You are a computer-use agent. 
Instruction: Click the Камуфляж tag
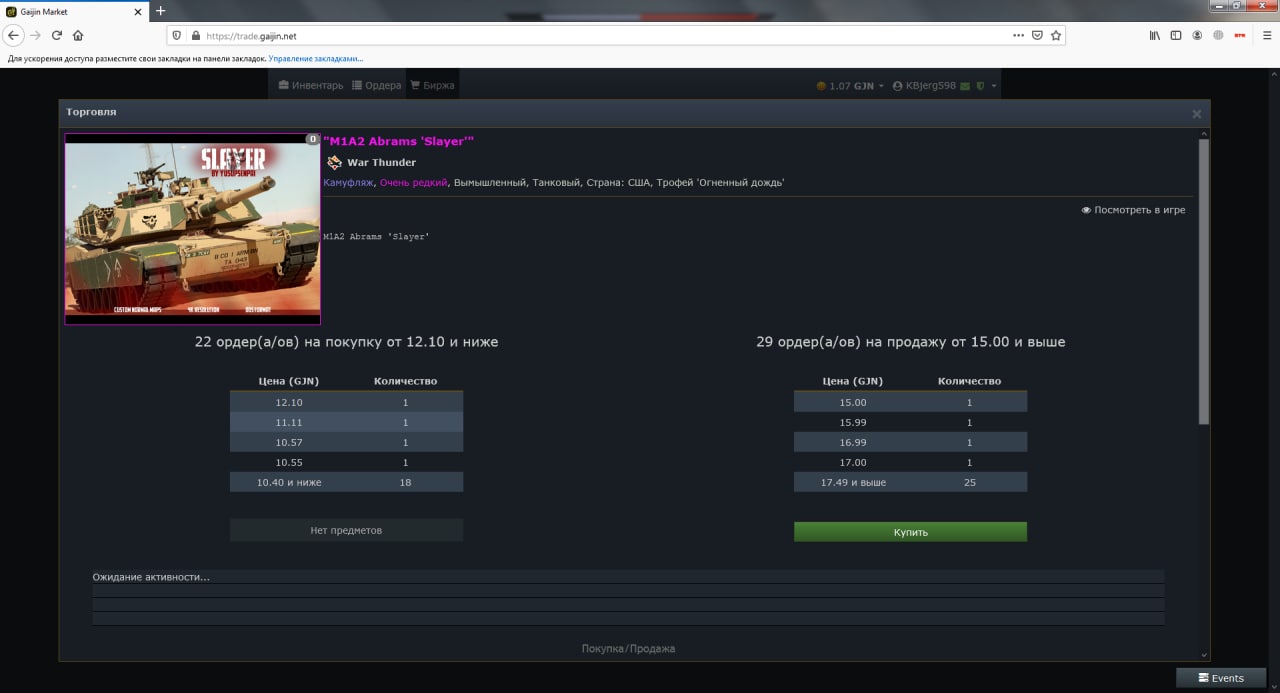pos(348,182)
